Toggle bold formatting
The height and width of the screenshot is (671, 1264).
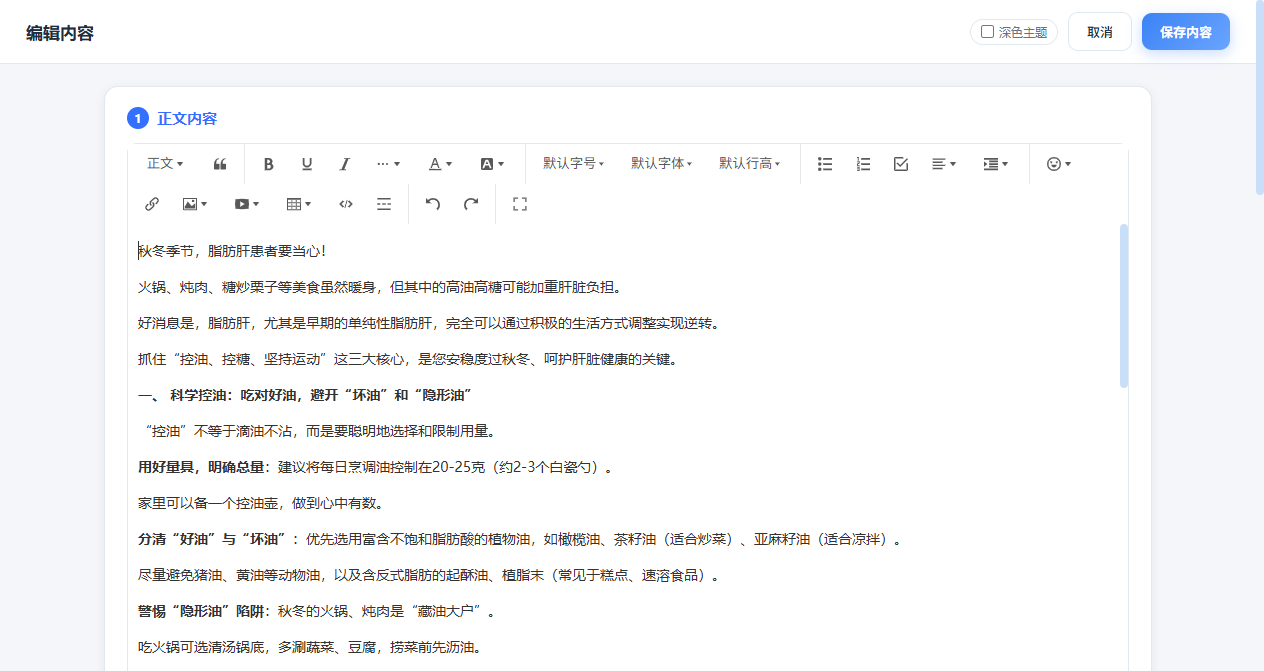coord(268,164)
